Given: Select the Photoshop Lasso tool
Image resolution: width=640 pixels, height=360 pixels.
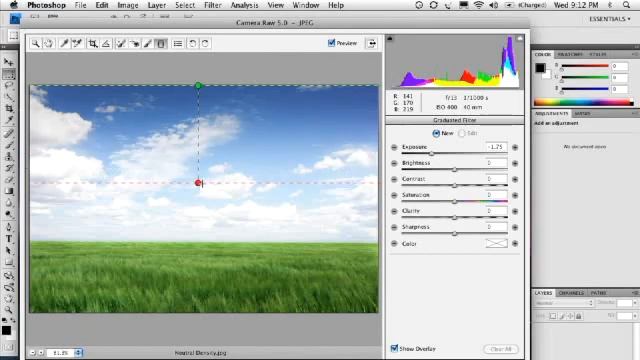Looking at the screenshot, I should pos(9,85).
